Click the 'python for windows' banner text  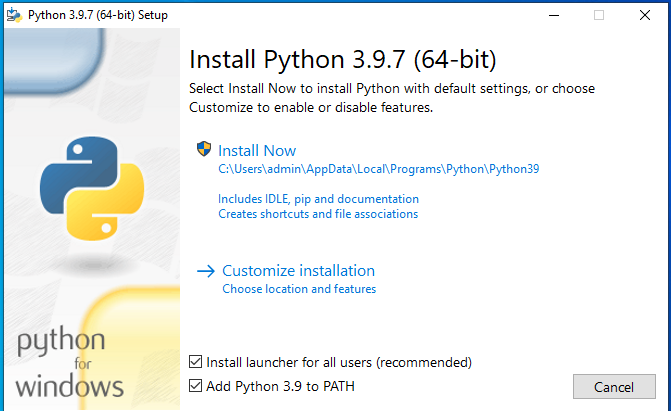(x=70, y=362)
